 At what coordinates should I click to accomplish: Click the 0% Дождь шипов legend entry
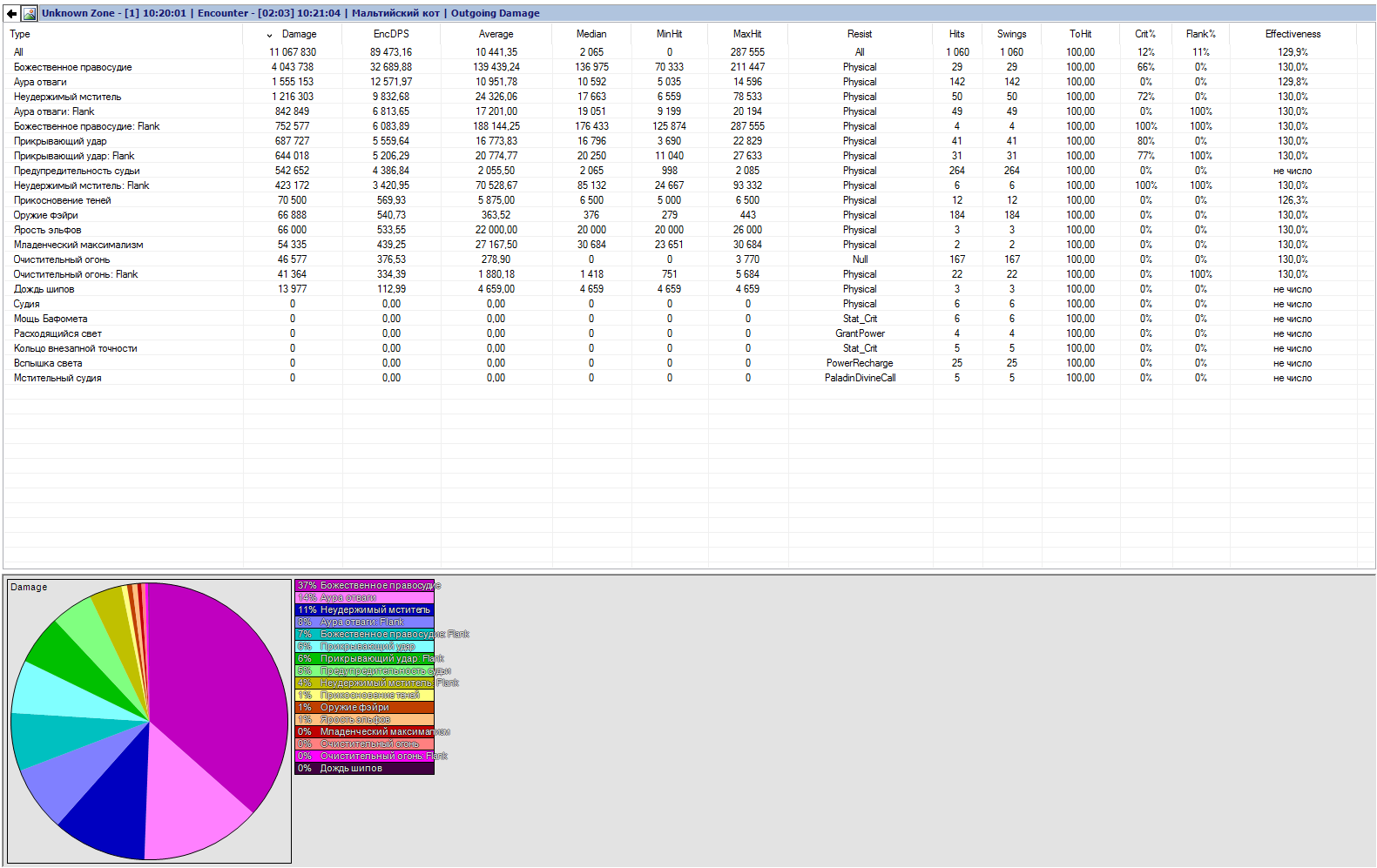(x=364, y=768)
